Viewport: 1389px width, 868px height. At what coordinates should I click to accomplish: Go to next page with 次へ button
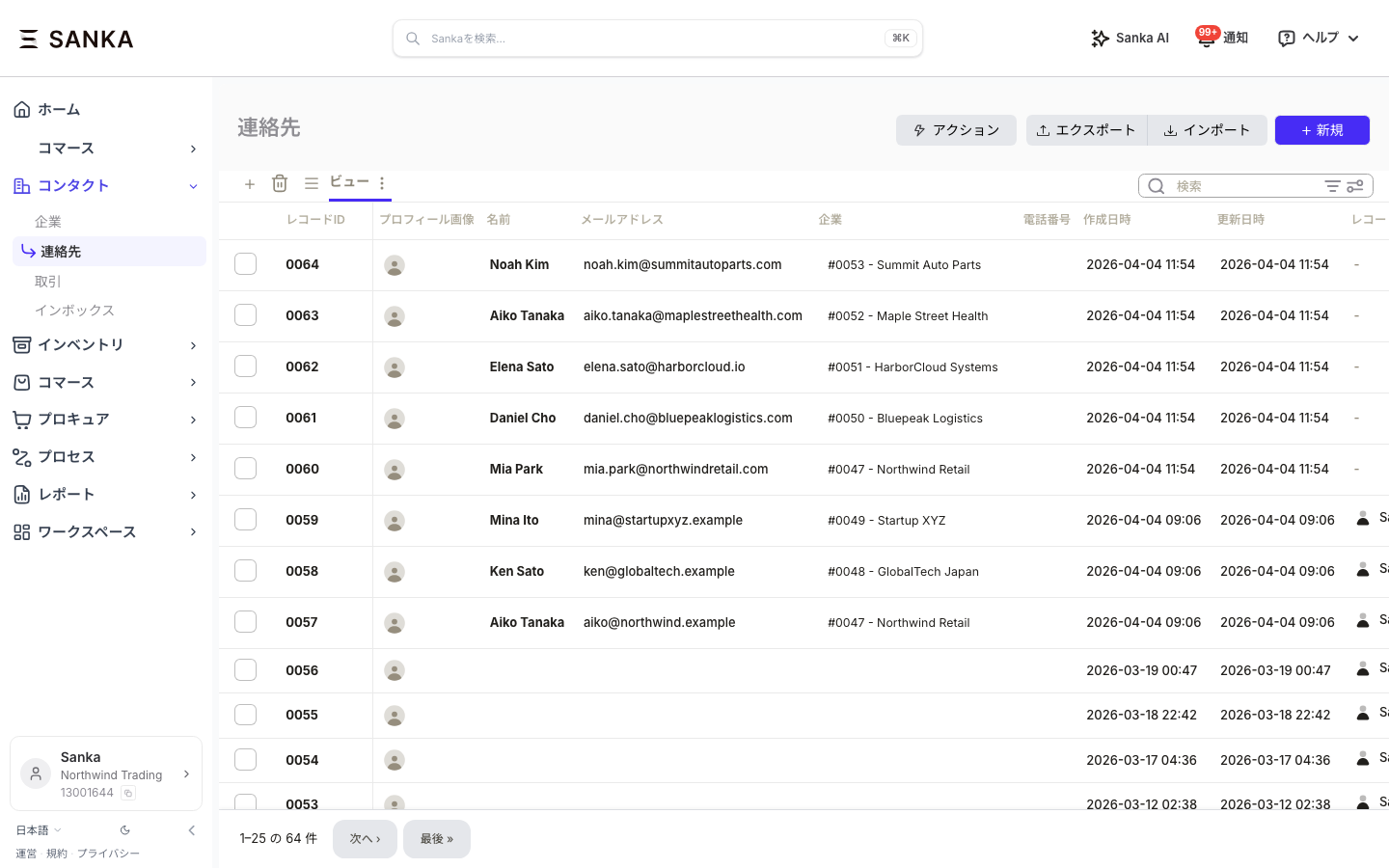(x=365, y=839)
